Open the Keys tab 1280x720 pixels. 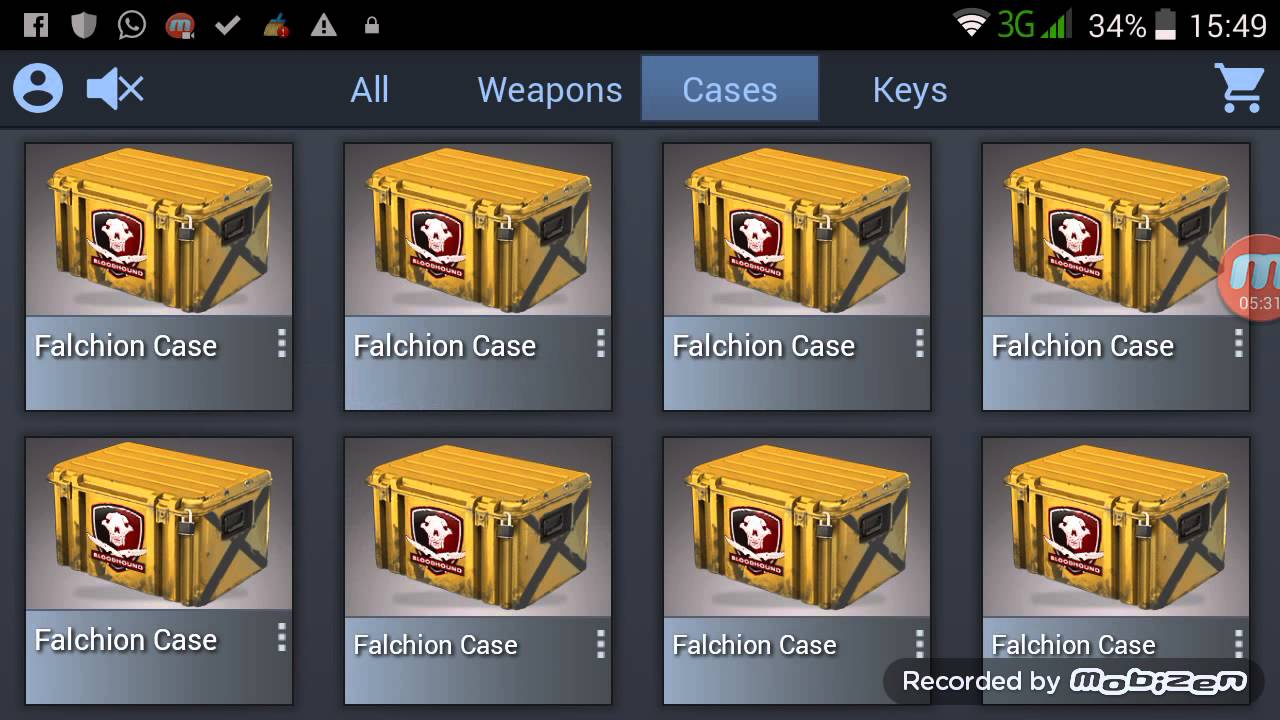pos(910,90)
